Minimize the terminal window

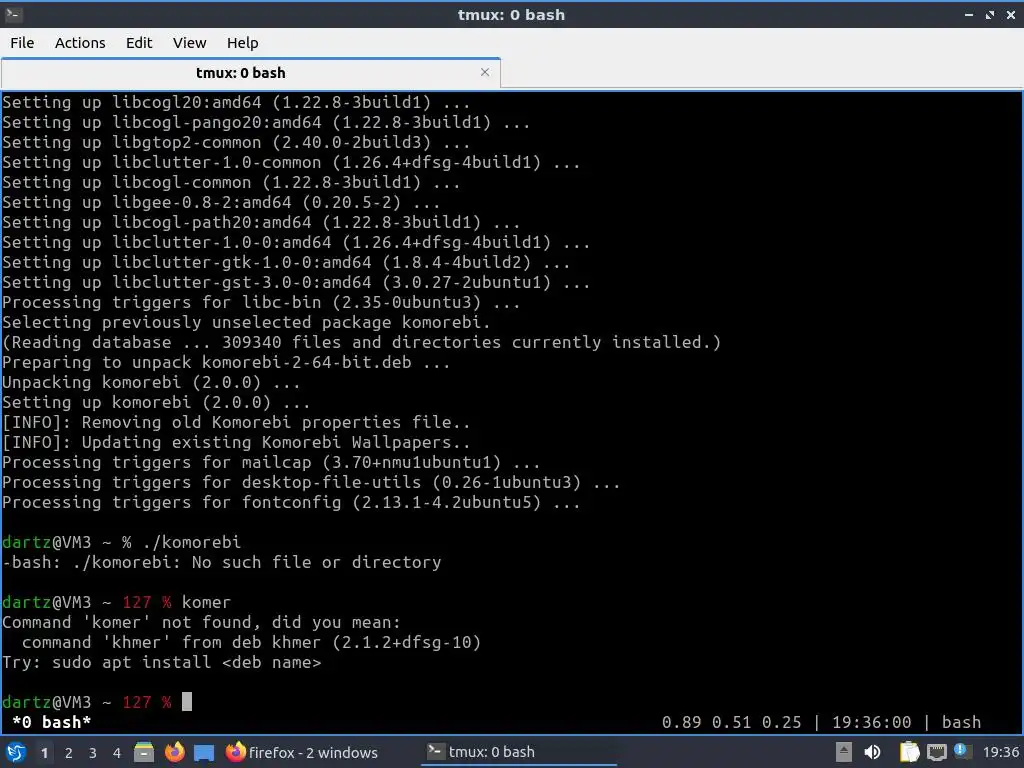click(x=968, y=14)
